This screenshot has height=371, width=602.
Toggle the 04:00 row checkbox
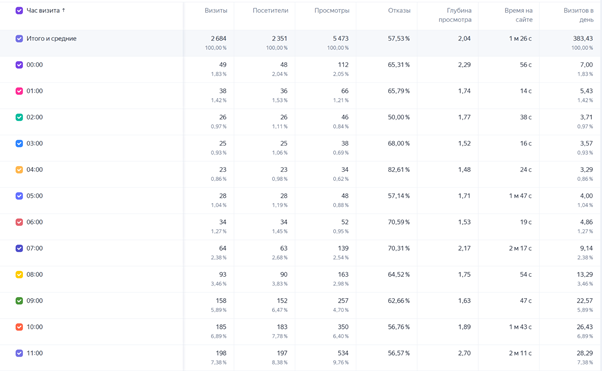[x=19, y=169]
